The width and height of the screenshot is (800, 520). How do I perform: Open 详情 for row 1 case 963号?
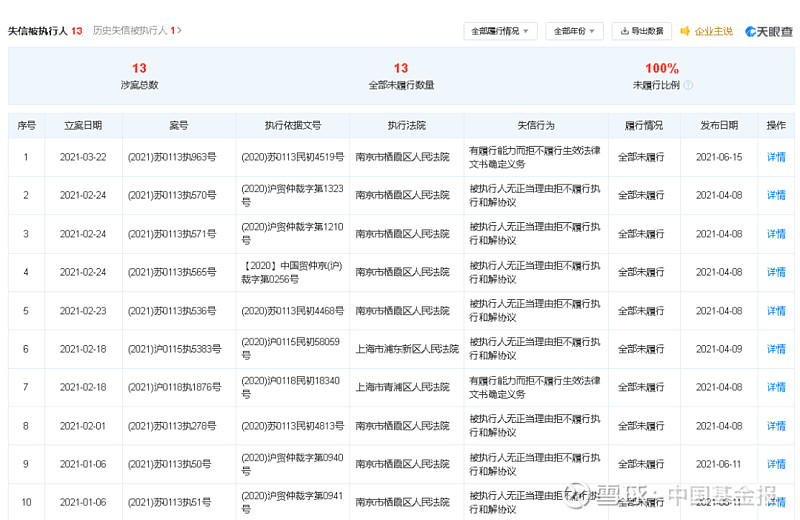(x=776, y=157)
